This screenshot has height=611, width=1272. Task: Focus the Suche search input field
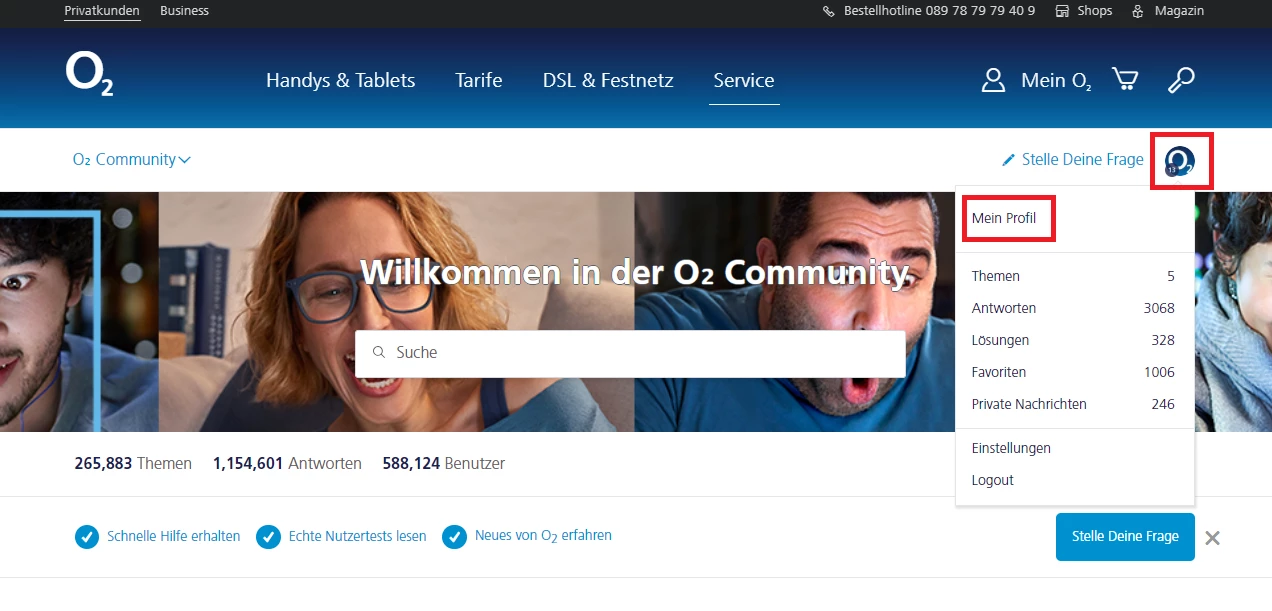point(630,354)
